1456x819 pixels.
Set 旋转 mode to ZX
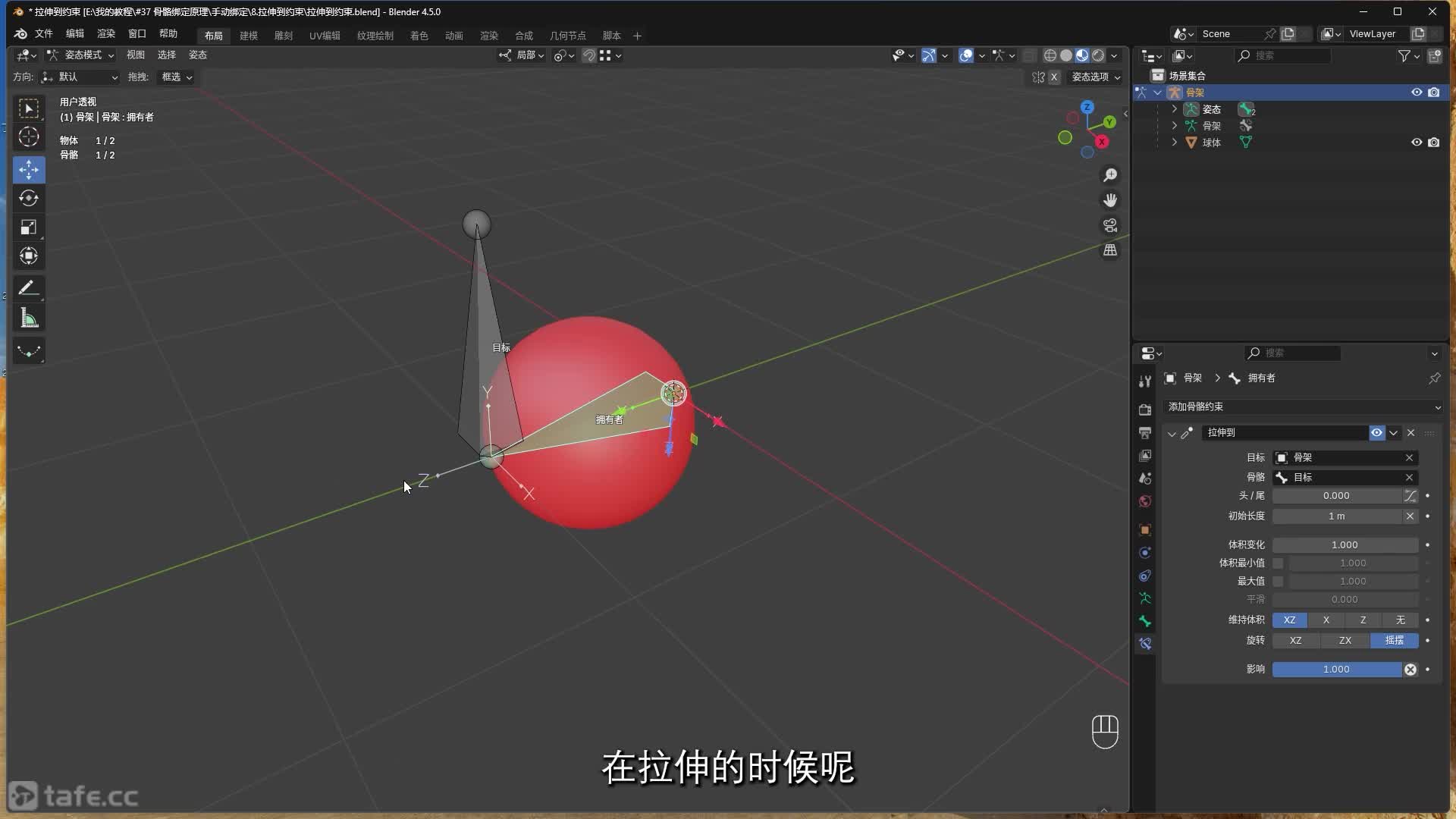coord(1345,640)
